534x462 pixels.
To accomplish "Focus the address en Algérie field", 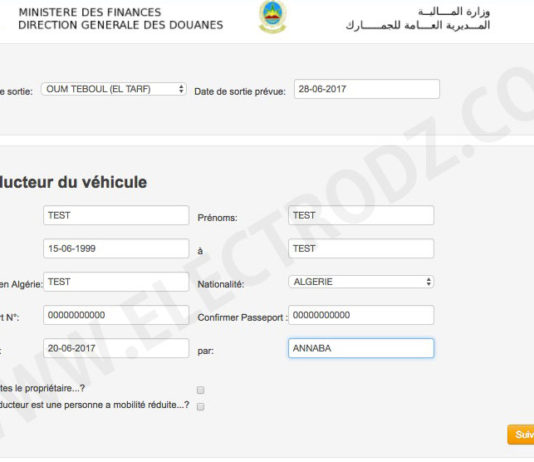I will tap(116, 282).
